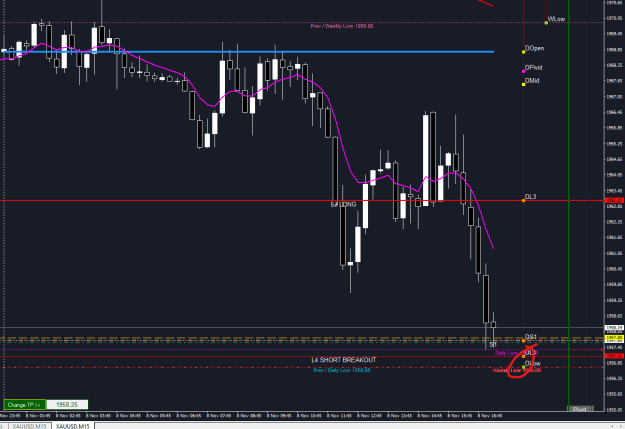Click the L4 SHORT BREAKOUT label
625x429 pixels.
tap(344, 360)
